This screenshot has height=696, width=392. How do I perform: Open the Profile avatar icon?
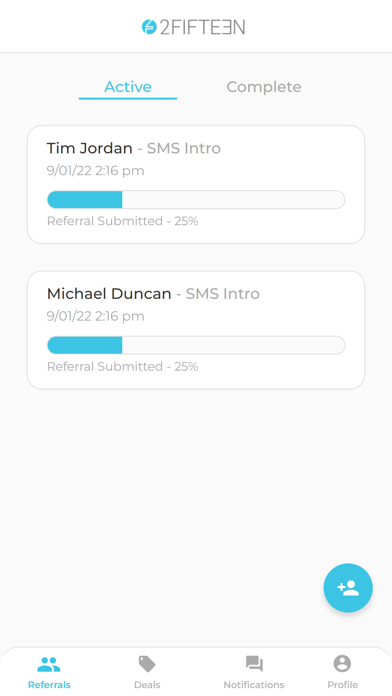(342, 664)
